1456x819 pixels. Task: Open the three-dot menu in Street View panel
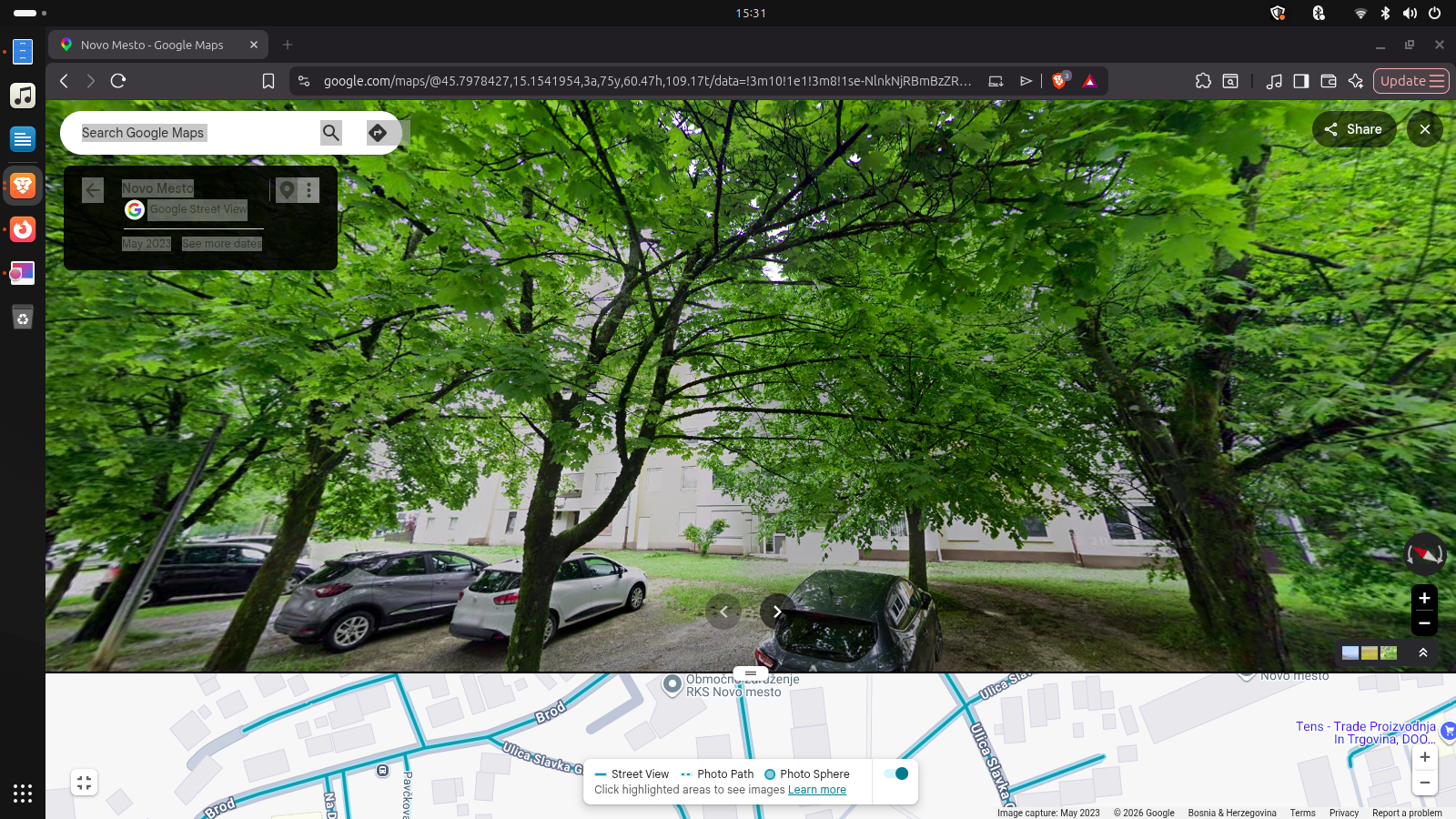(x=309, y=189)
